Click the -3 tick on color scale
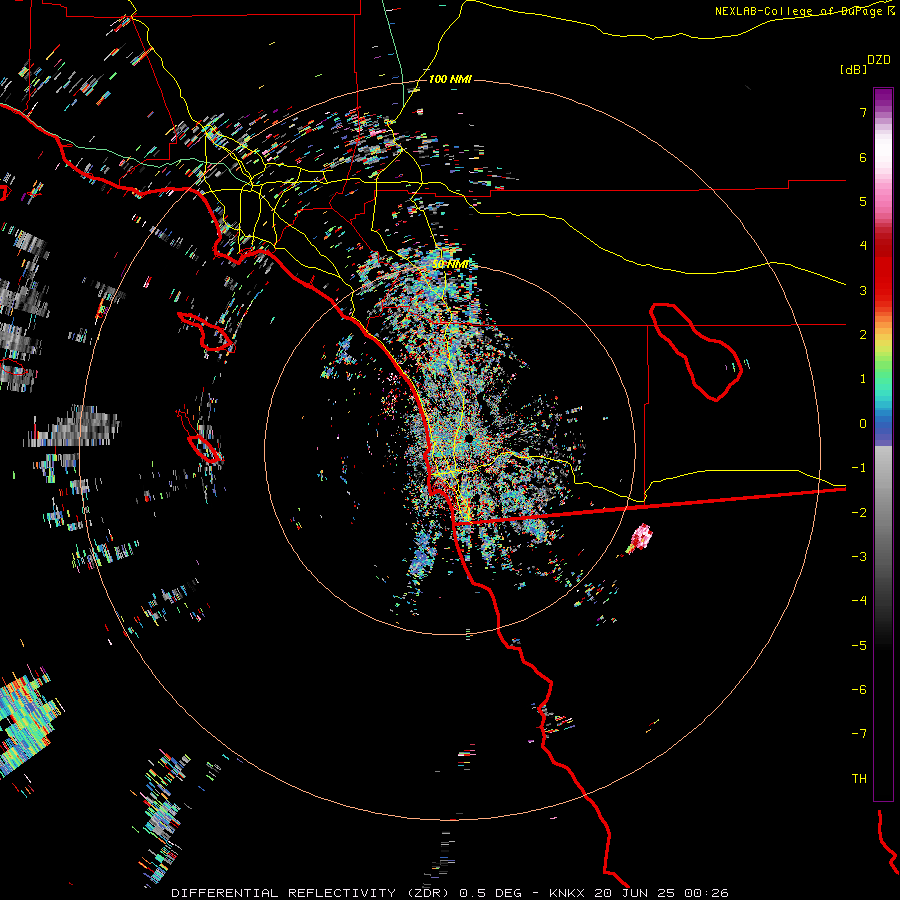This screenshot has height=900, width=900. pyautogui.click(x=859, y=557)
